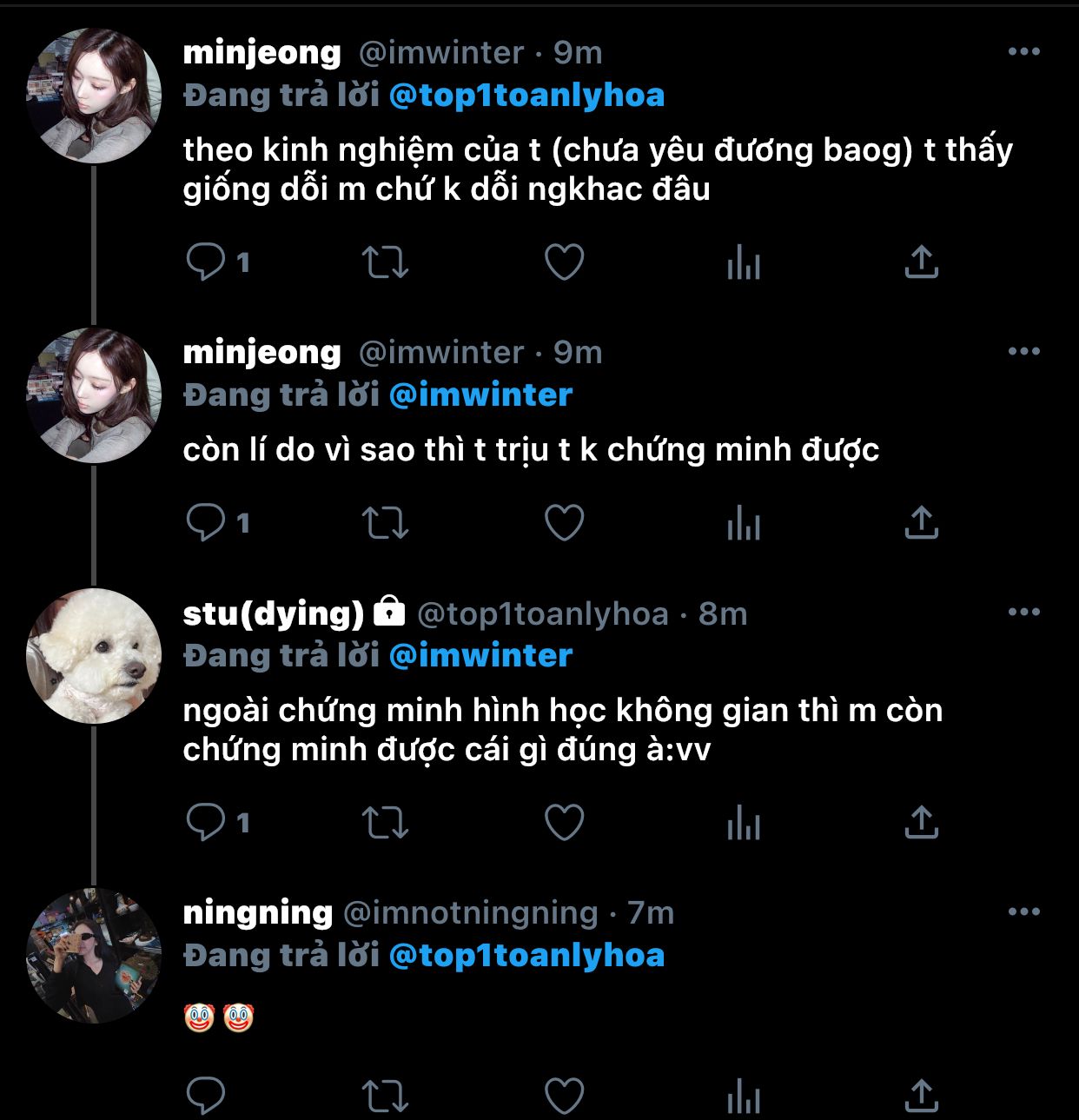This screenshot has width=1079, height=1120.
Task: Share minjeong's first tweet
Action: pyautogui.click(x=921, y=262)
